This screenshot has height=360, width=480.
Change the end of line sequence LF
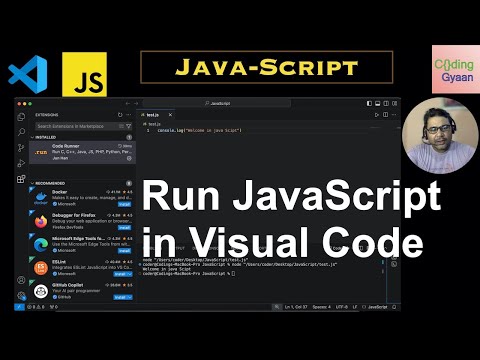pyautogui.click(x=355, y=307)
